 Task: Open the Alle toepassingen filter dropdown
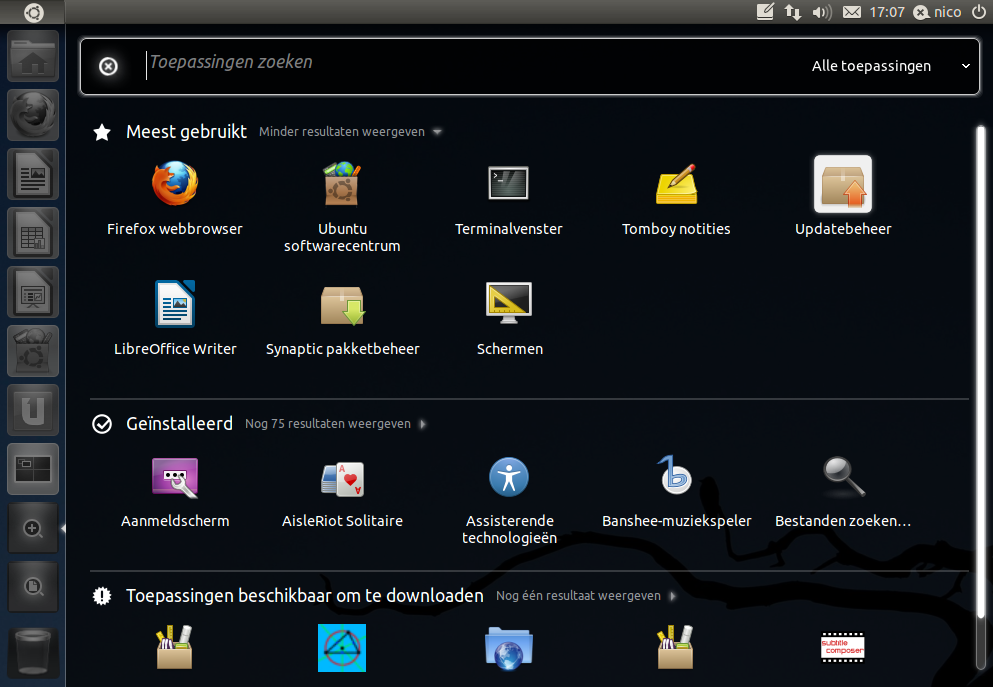coord(890,66)
